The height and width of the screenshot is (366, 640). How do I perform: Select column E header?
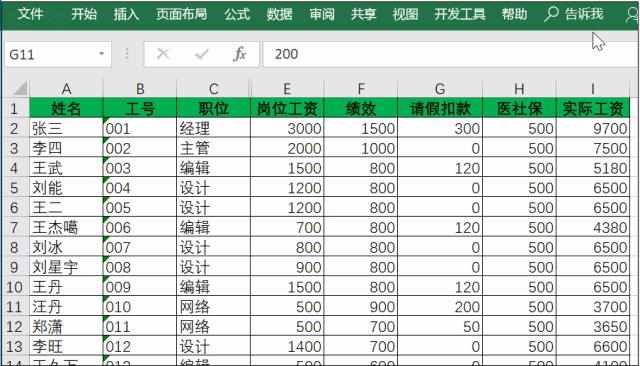click(x=287, y=89)
